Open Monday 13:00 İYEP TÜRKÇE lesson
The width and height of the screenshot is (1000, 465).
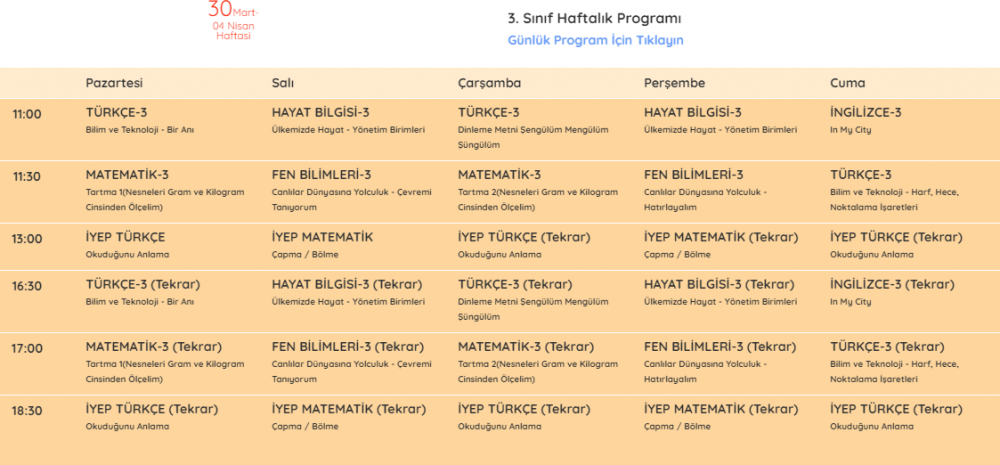coord(125,238)
